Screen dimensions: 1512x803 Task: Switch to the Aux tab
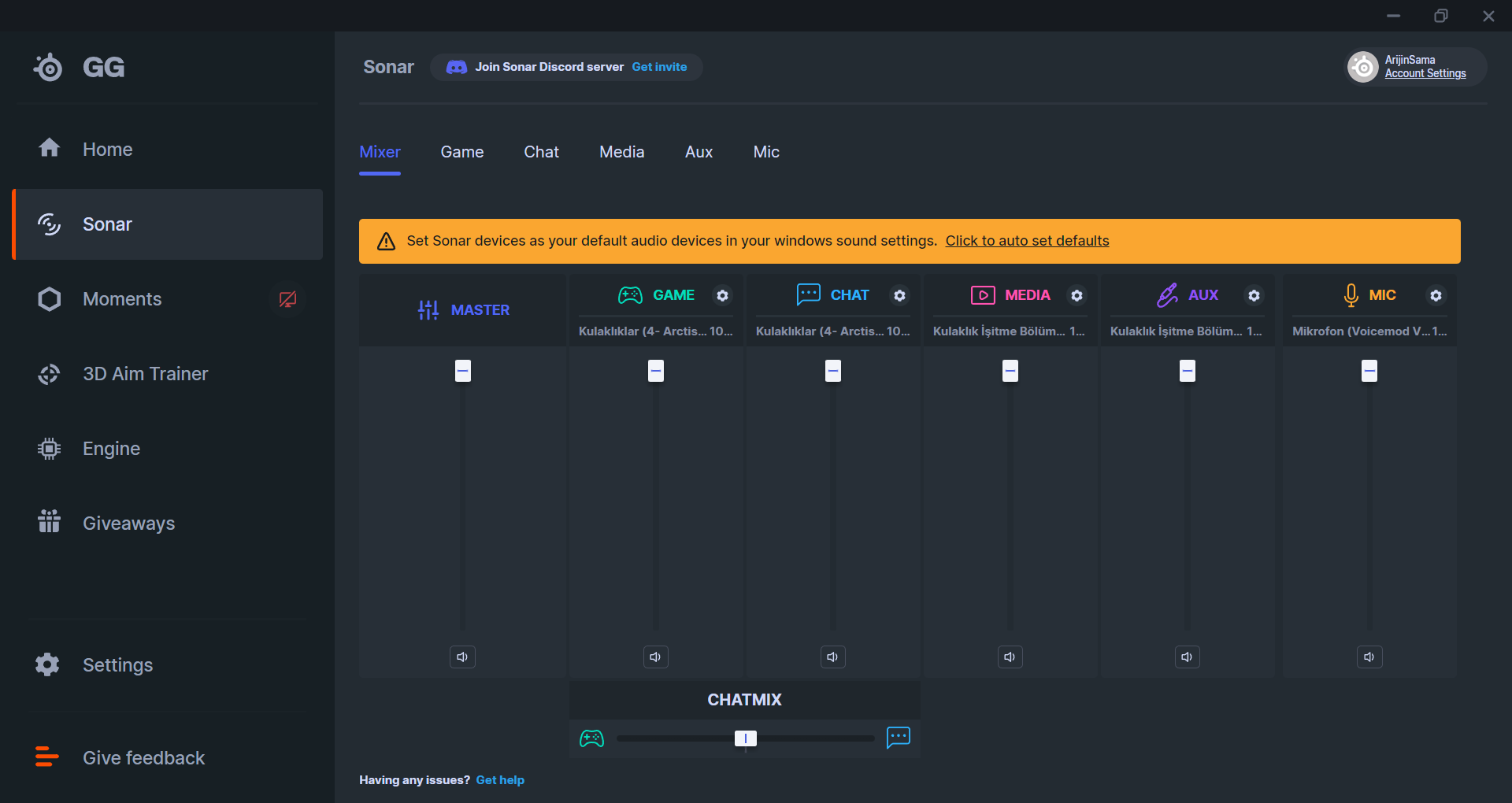pos(699,152)
